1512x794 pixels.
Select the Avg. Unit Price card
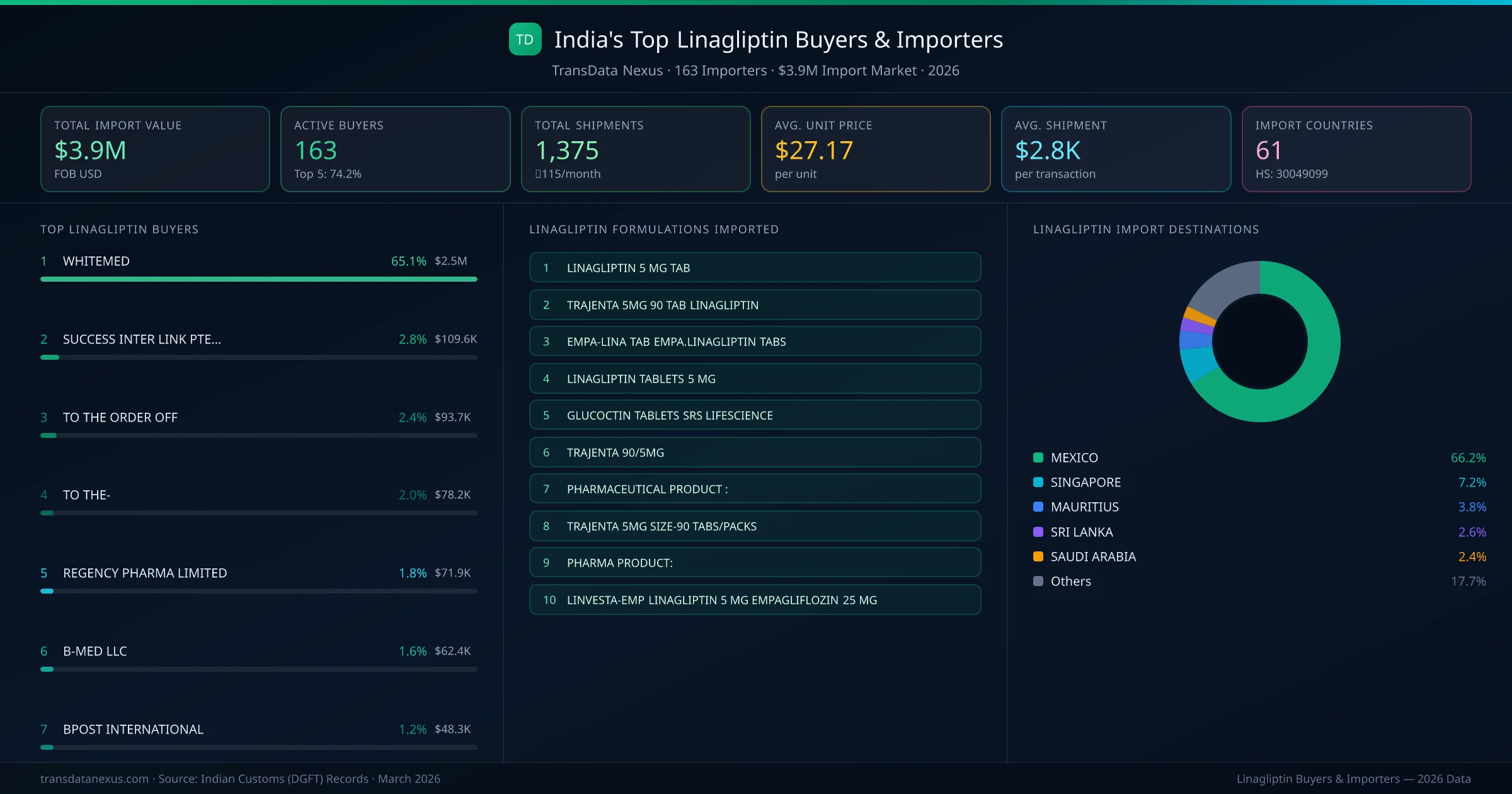pyautogui.click(x=876, y=149)
